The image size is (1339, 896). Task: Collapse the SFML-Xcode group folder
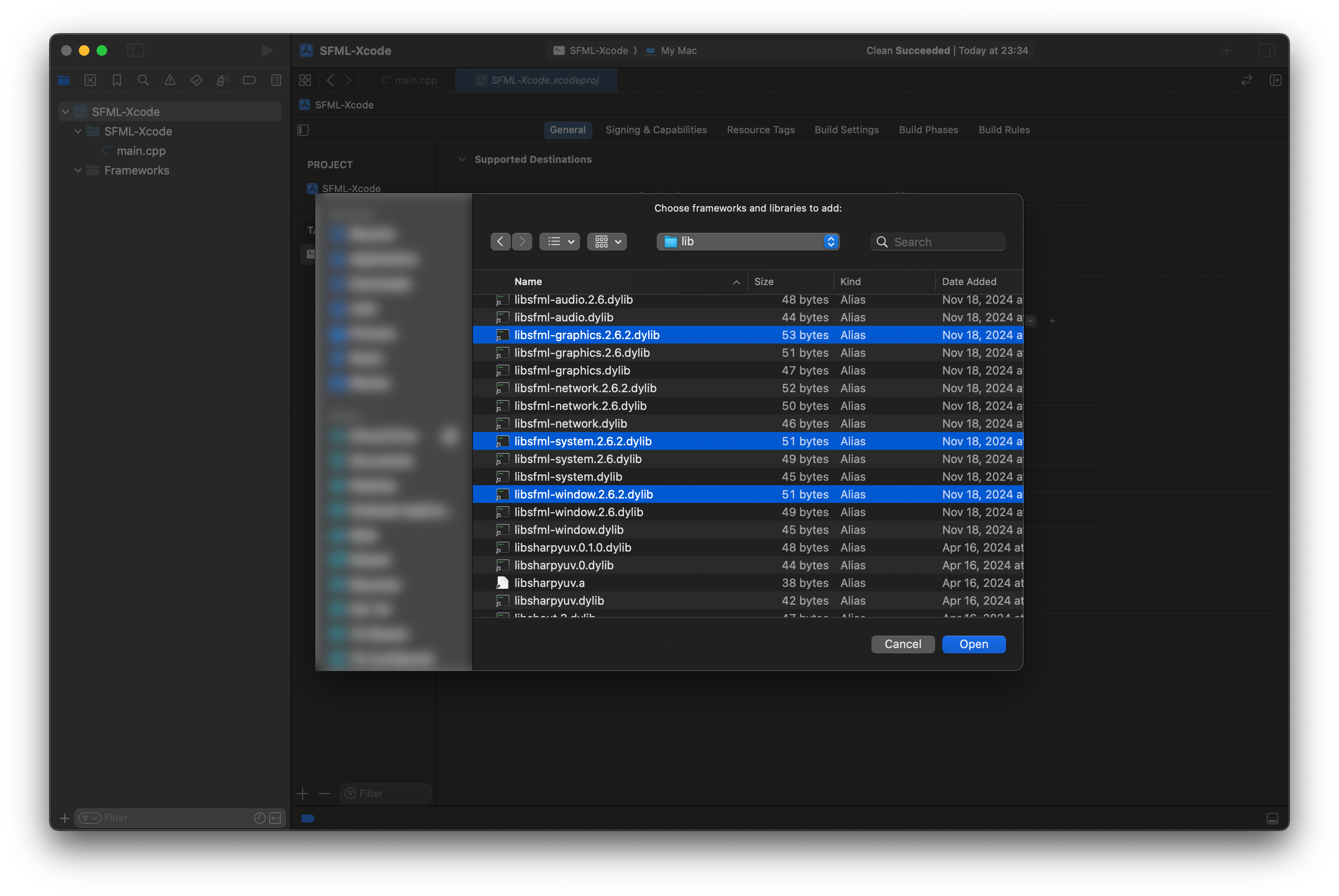coord(78,131)
